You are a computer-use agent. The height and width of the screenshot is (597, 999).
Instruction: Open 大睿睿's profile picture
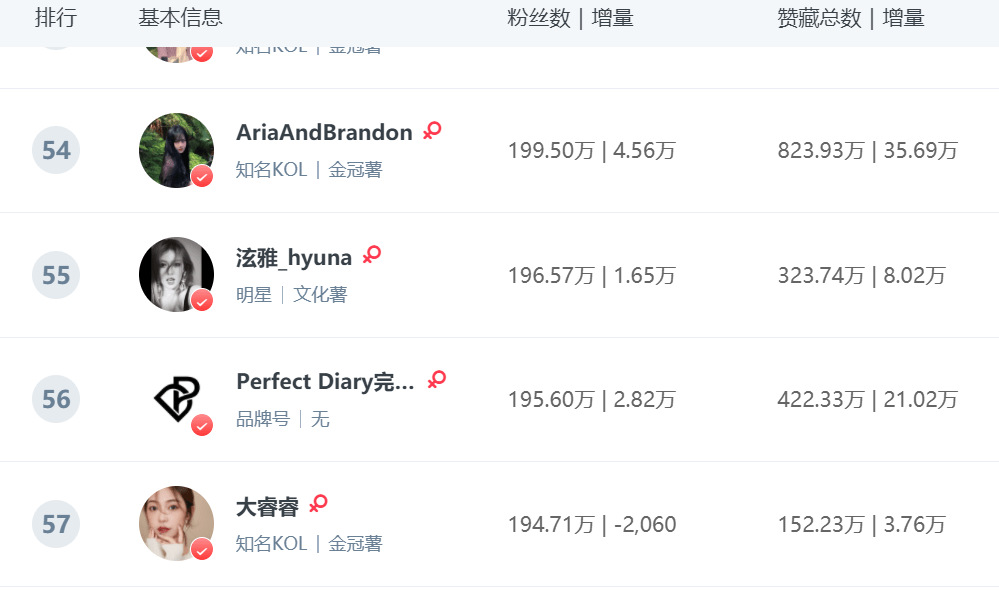(175, 522)
